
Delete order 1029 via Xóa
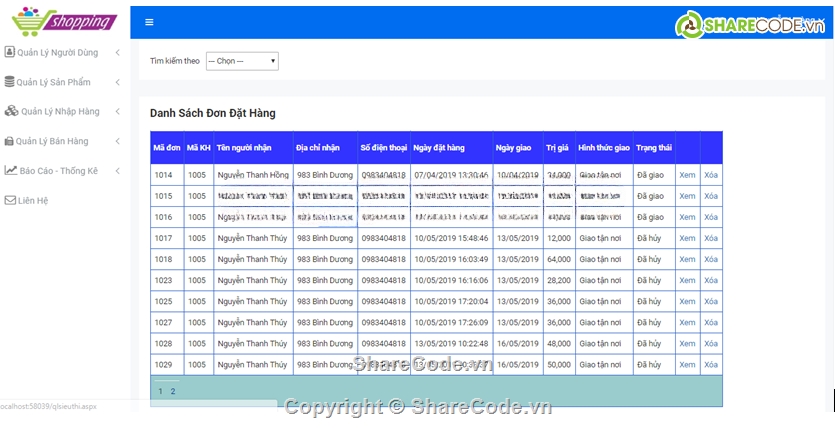click(x=711, y=365)
